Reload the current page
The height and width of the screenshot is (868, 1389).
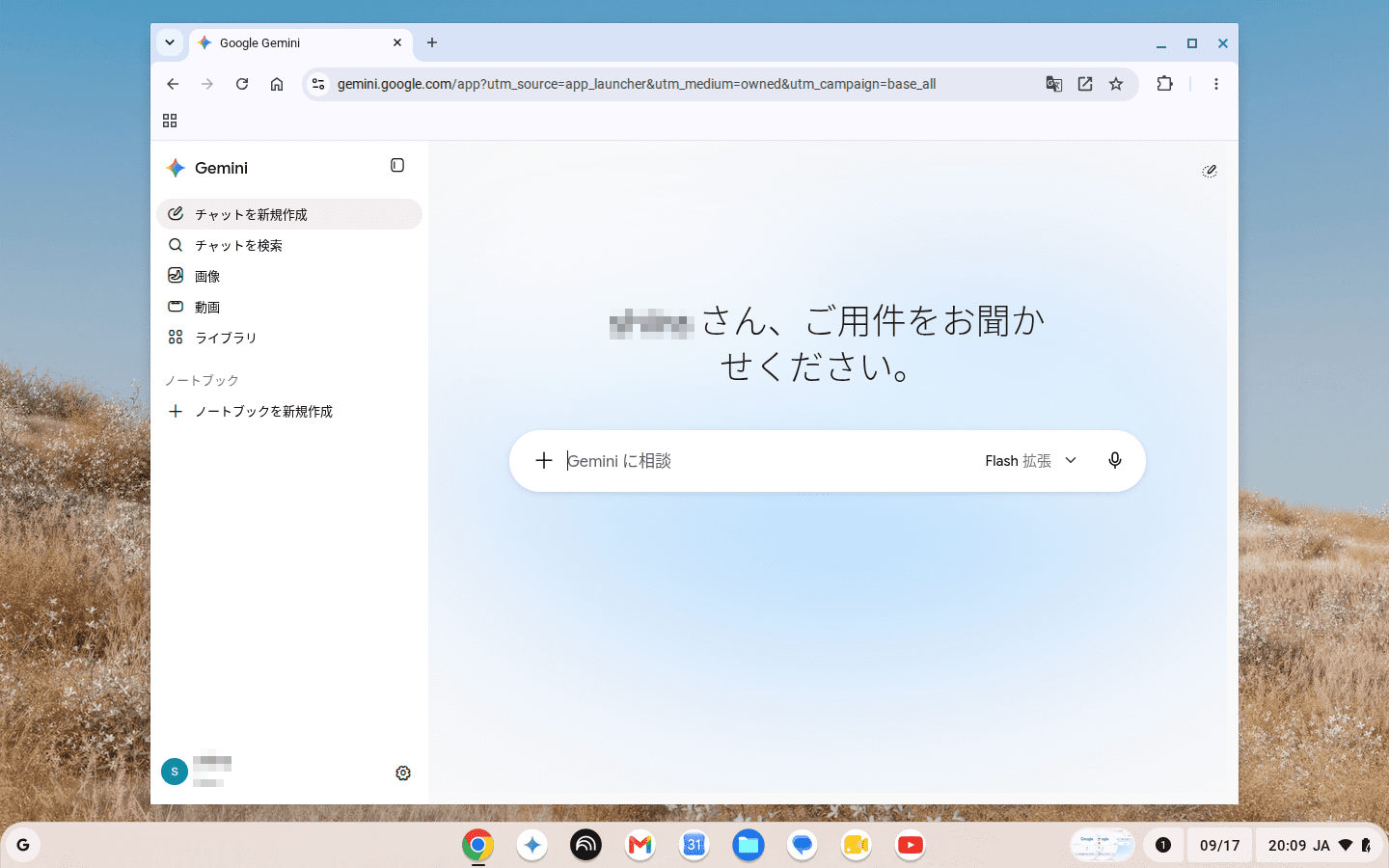(x=242, y=84)
